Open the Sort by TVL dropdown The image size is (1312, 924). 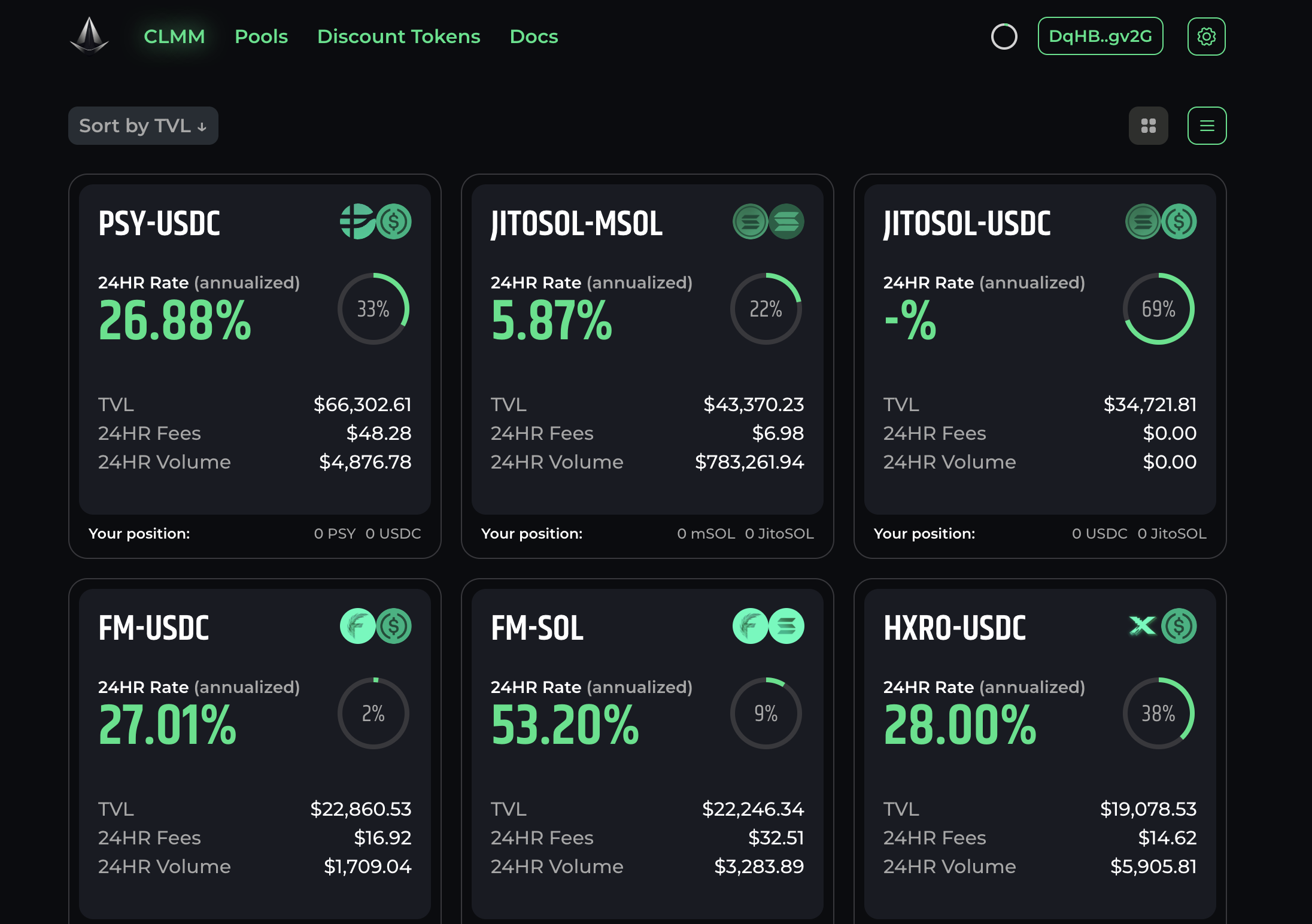click(143, 126)
